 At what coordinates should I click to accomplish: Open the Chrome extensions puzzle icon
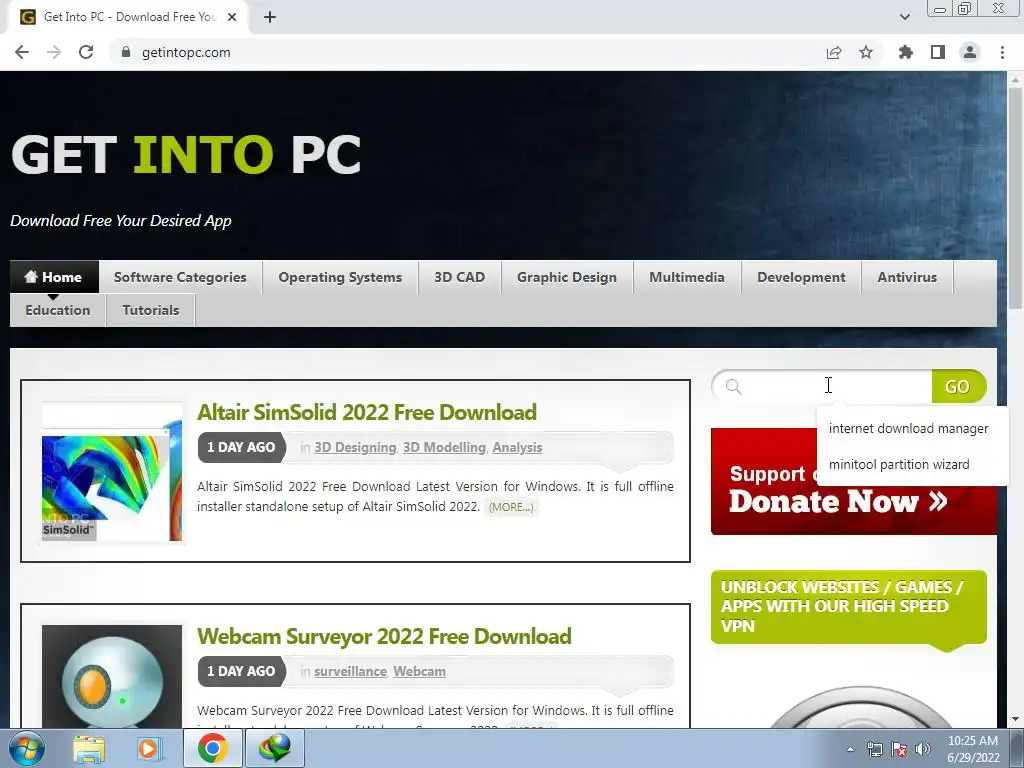click(906, 52)
